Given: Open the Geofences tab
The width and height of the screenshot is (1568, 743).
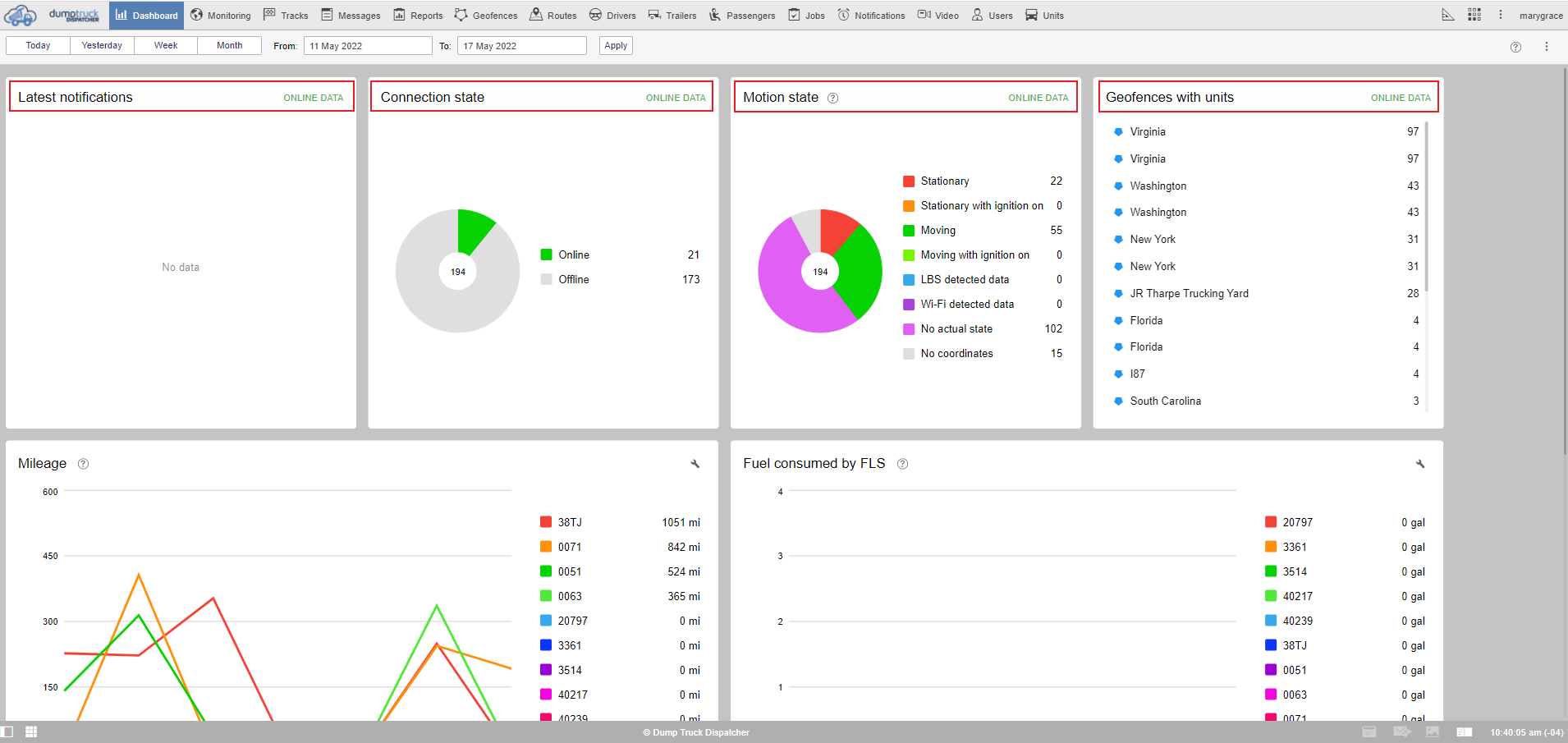Looking at the screenshot, I should [x=486, y=16].
